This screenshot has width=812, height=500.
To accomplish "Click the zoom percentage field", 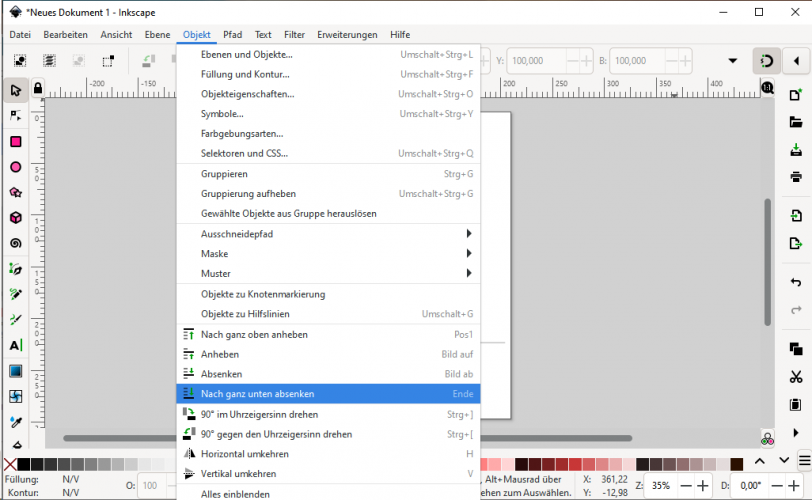I will (x=660, y=486).
